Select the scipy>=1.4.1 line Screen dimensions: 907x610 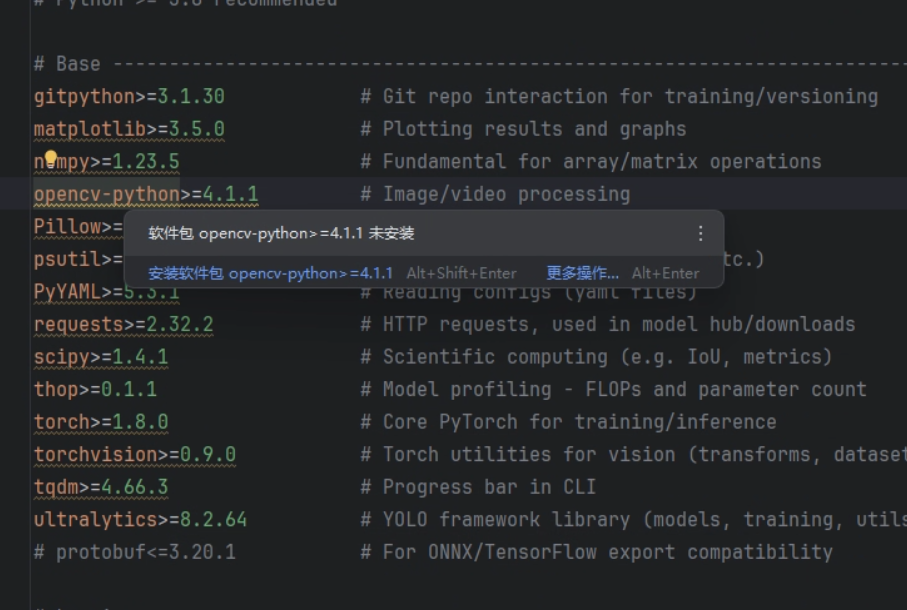point(101,357)
